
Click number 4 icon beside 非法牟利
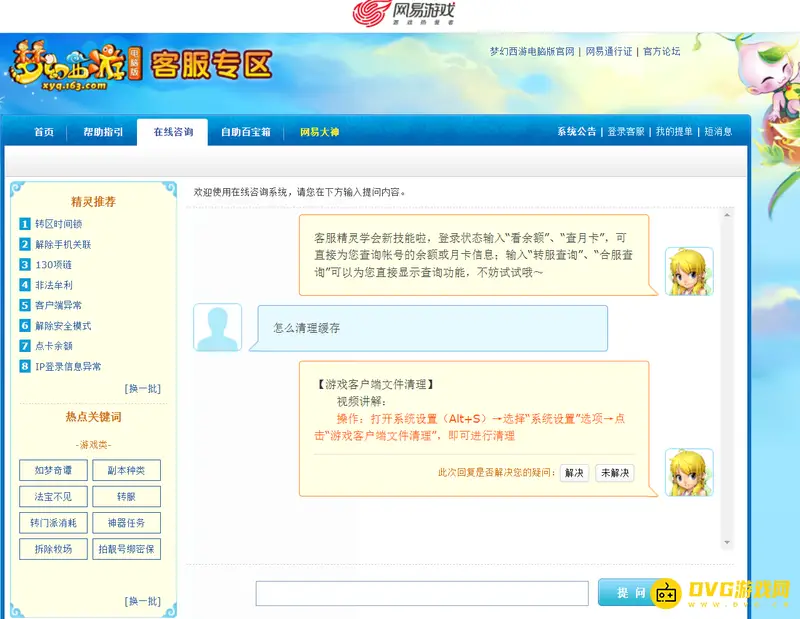[25, 285]
